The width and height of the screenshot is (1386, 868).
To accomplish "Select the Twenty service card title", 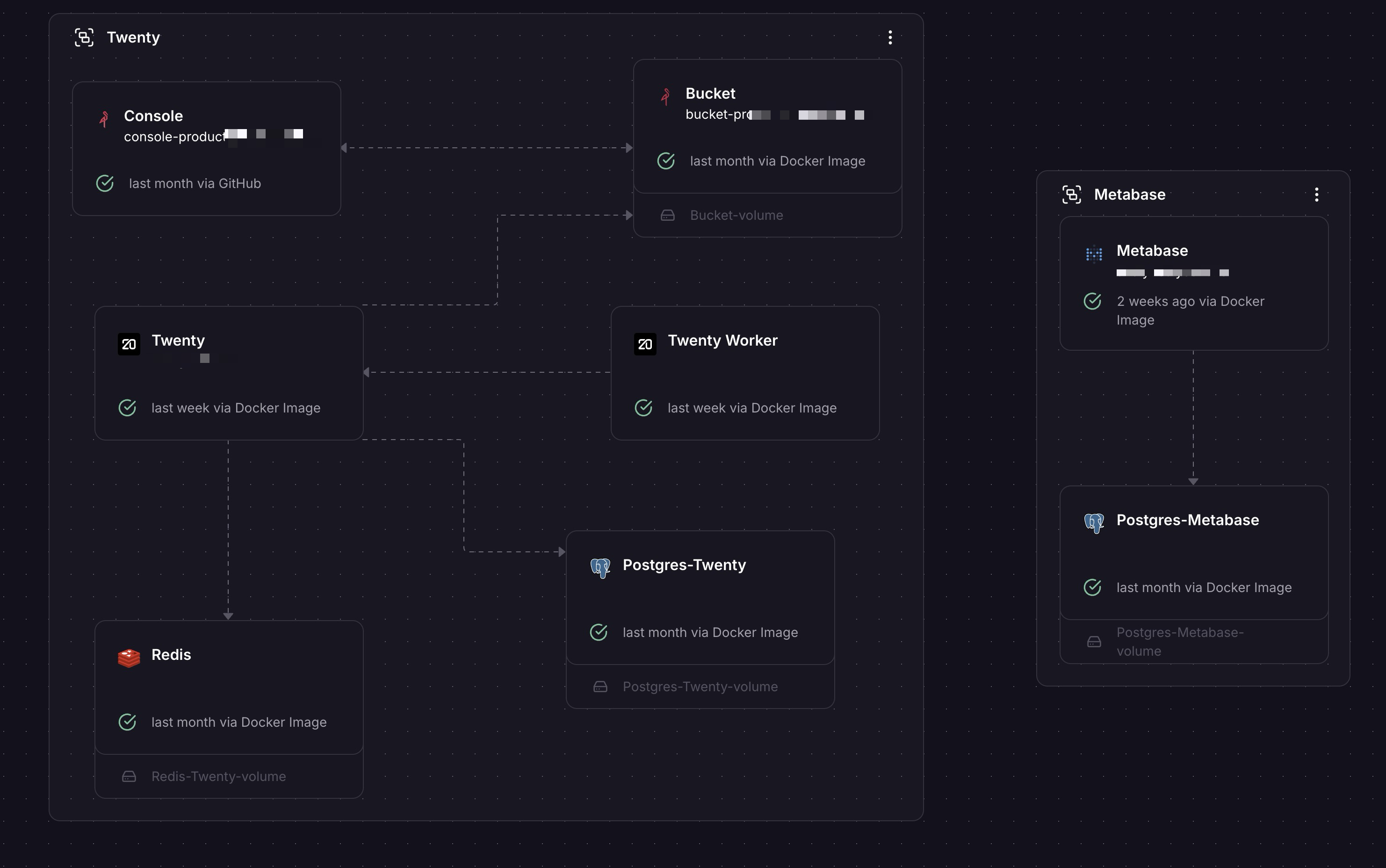I will pos(178,340).
